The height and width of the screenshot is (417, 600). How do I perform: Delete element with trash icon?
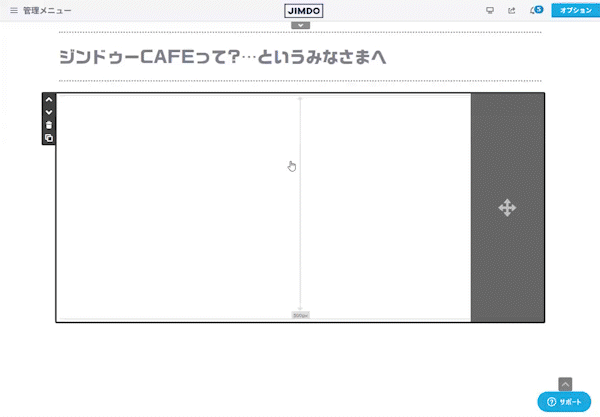pos(49,125)
